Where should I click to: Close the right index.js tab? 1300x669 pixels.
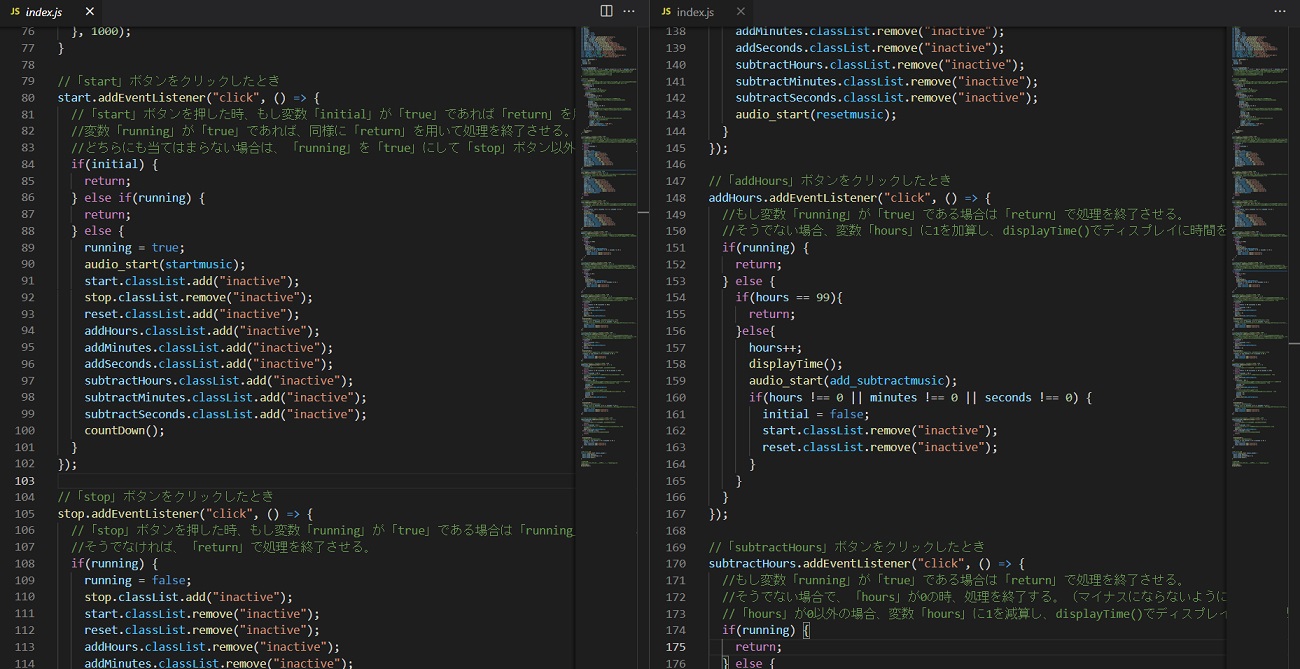pos(740,12)
